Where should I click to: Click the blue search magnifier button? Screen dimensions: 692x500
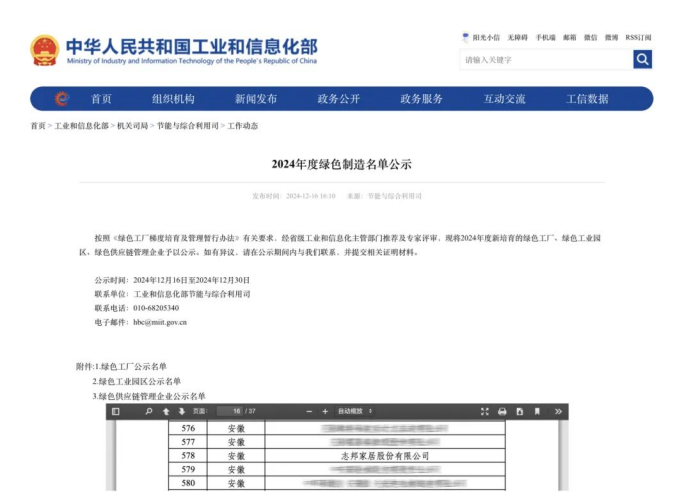click(642, 60)
